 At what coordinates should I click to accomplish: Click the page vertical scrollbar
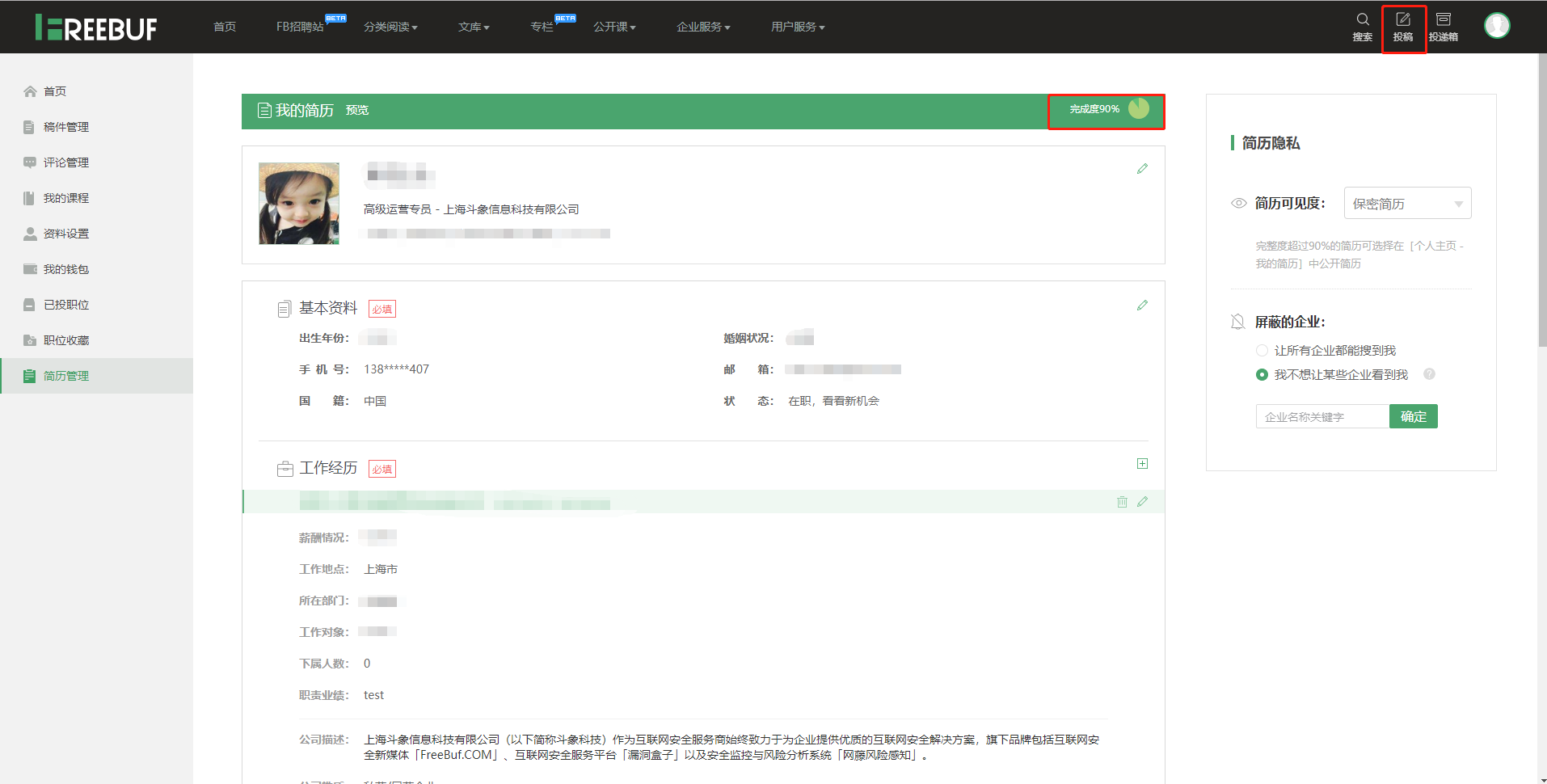point(1541,202)
